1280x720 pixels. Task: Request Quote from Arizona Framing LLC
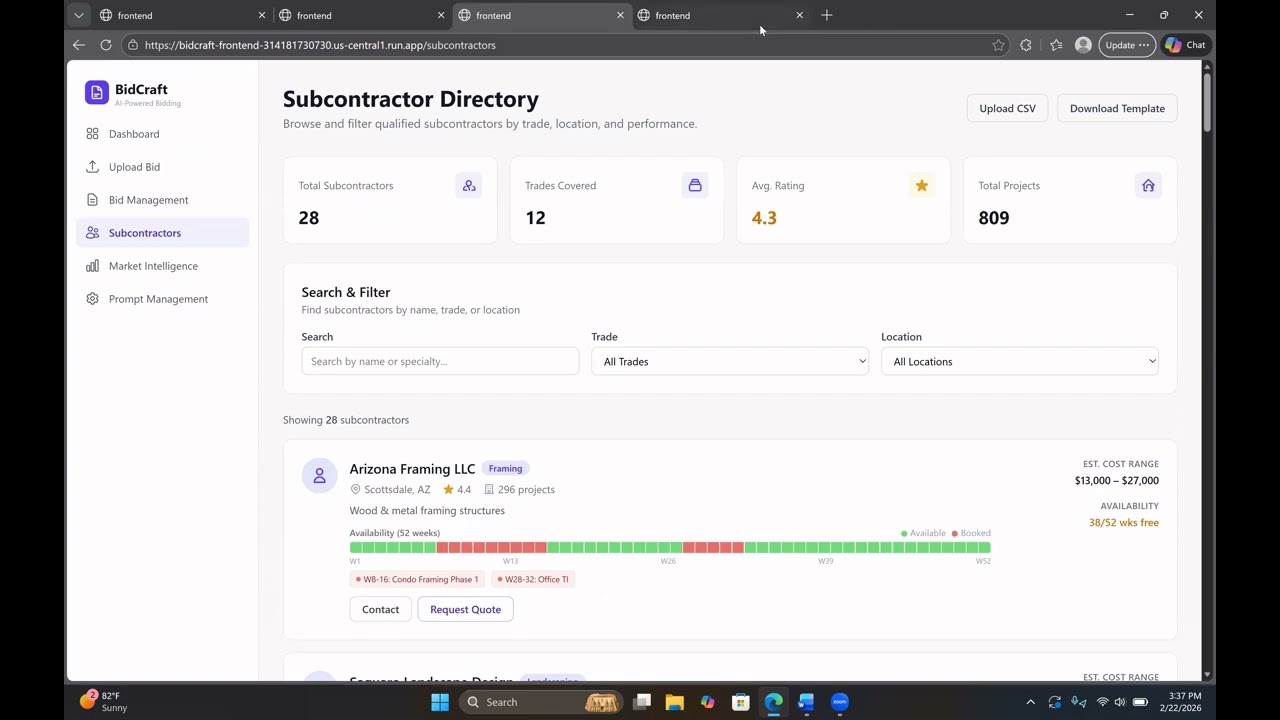pos(465,609)
